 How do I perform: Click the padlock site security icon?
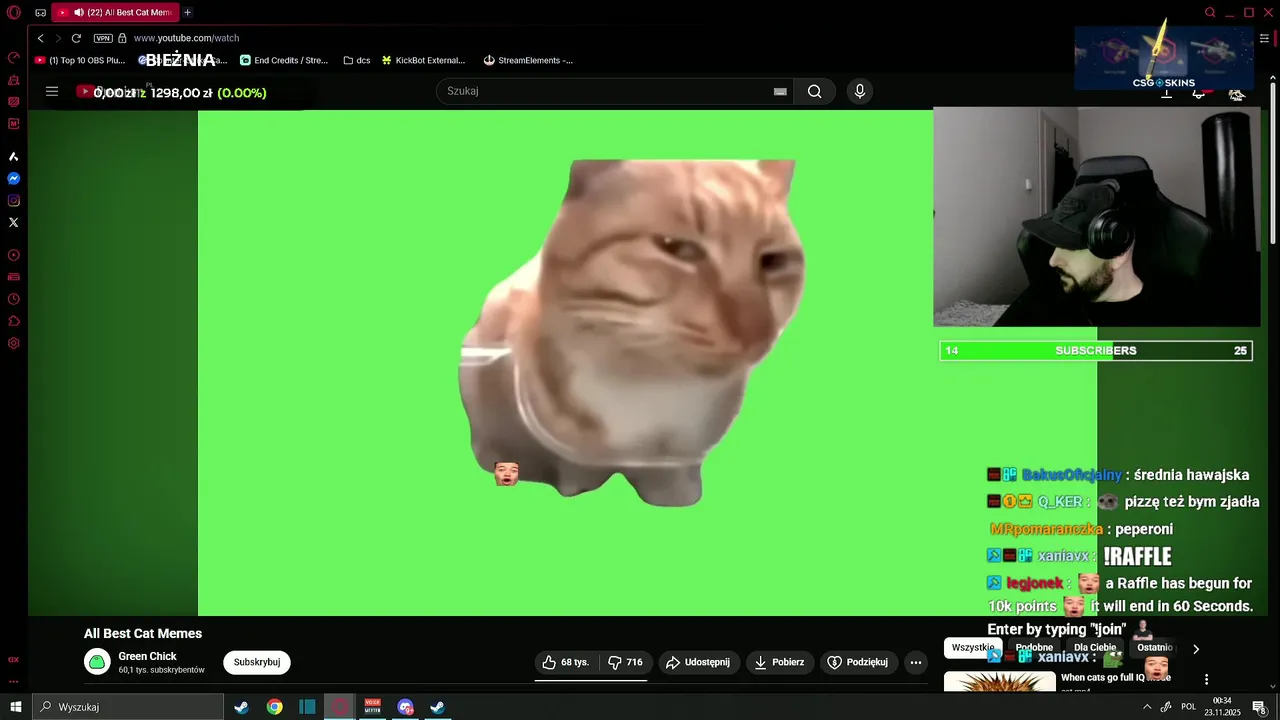122,38
